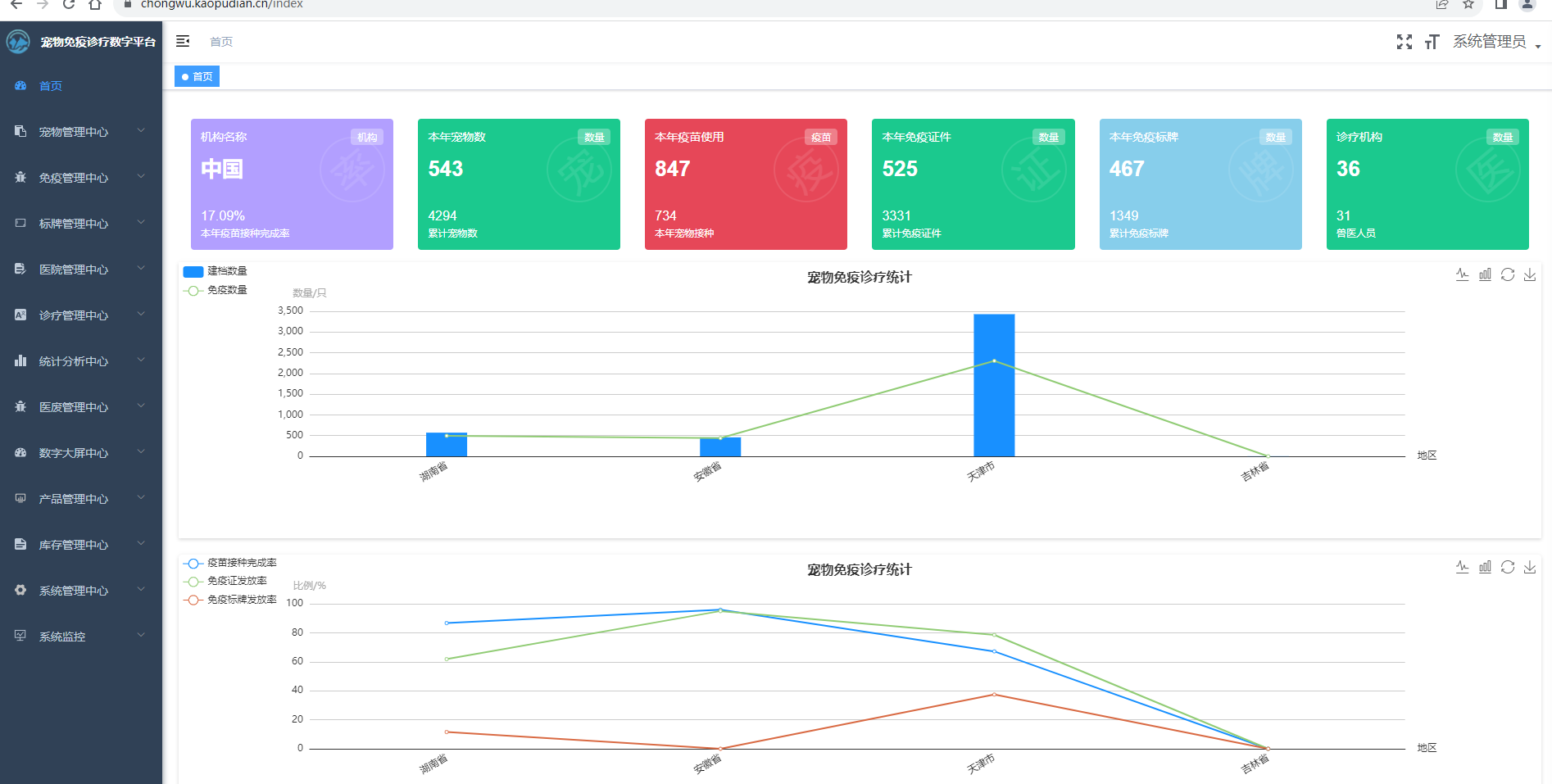The width and height of the screenshot is (1552, 784).
Task: Switch second chart to bar view icon
Action: [1485, 567]
